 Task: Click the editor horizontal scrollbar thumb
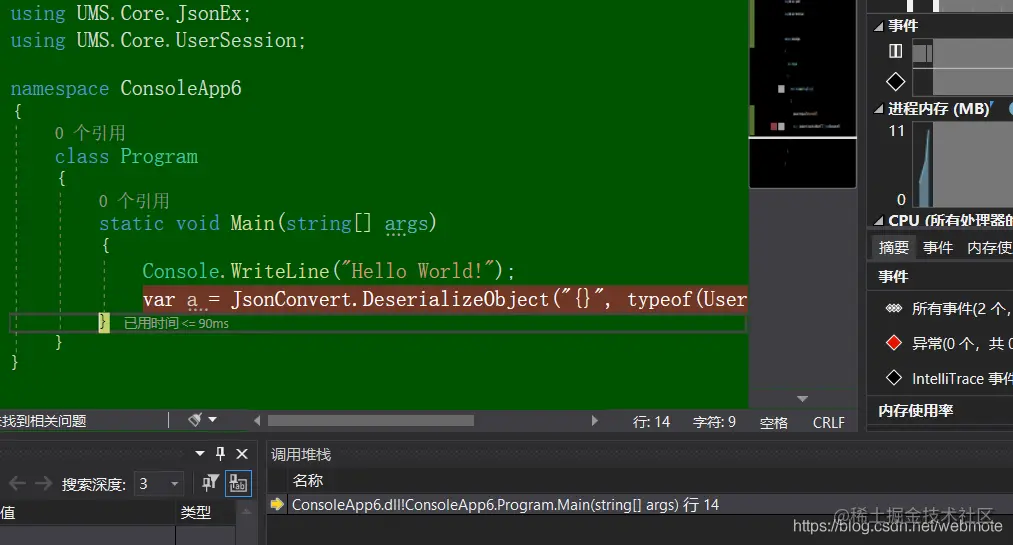[371, 421]
